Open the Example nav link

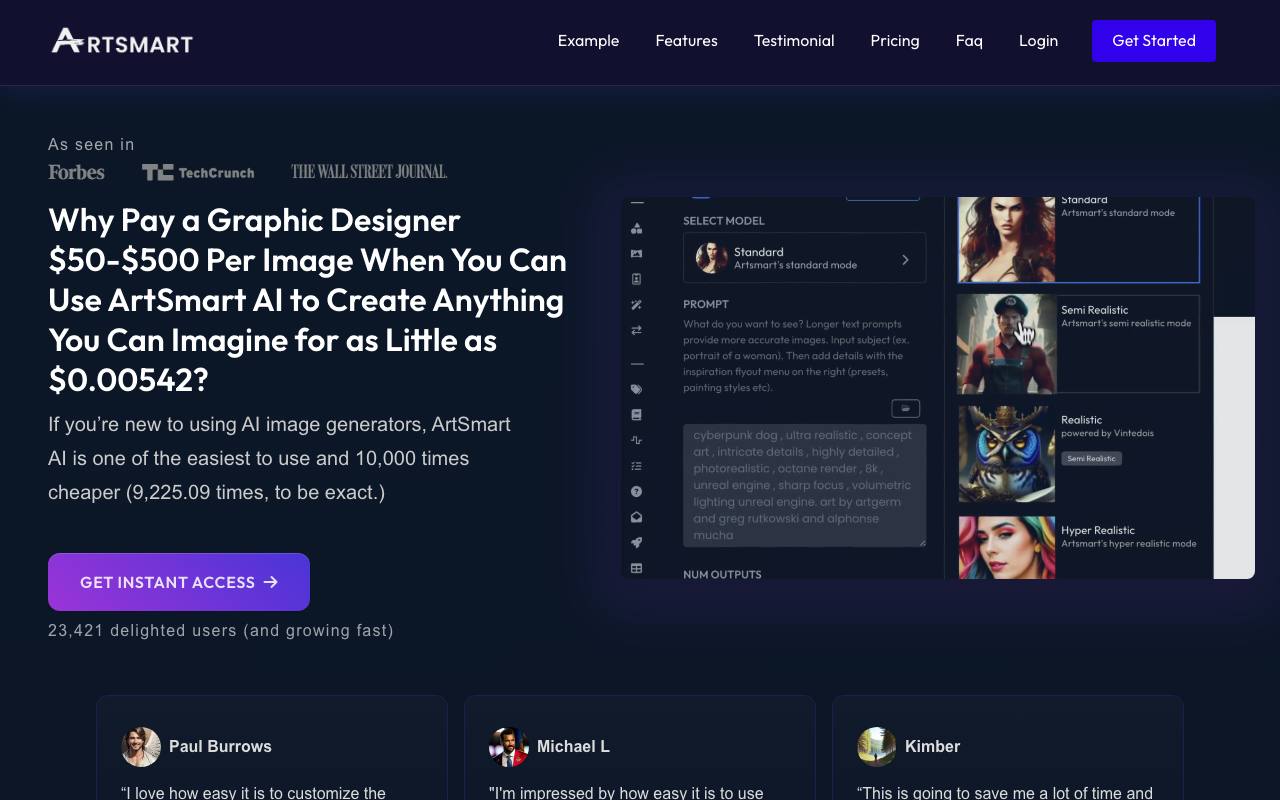588,41
